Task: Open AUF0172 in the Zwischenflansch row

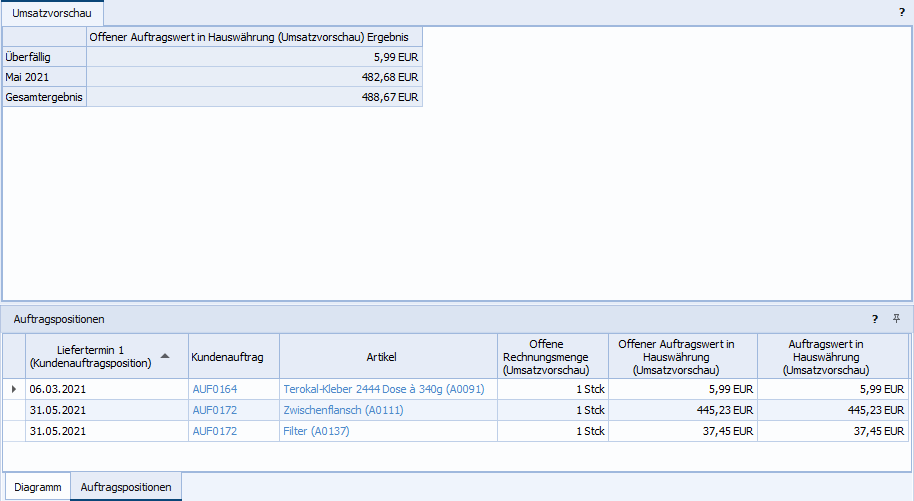Action: click(214, 410)
